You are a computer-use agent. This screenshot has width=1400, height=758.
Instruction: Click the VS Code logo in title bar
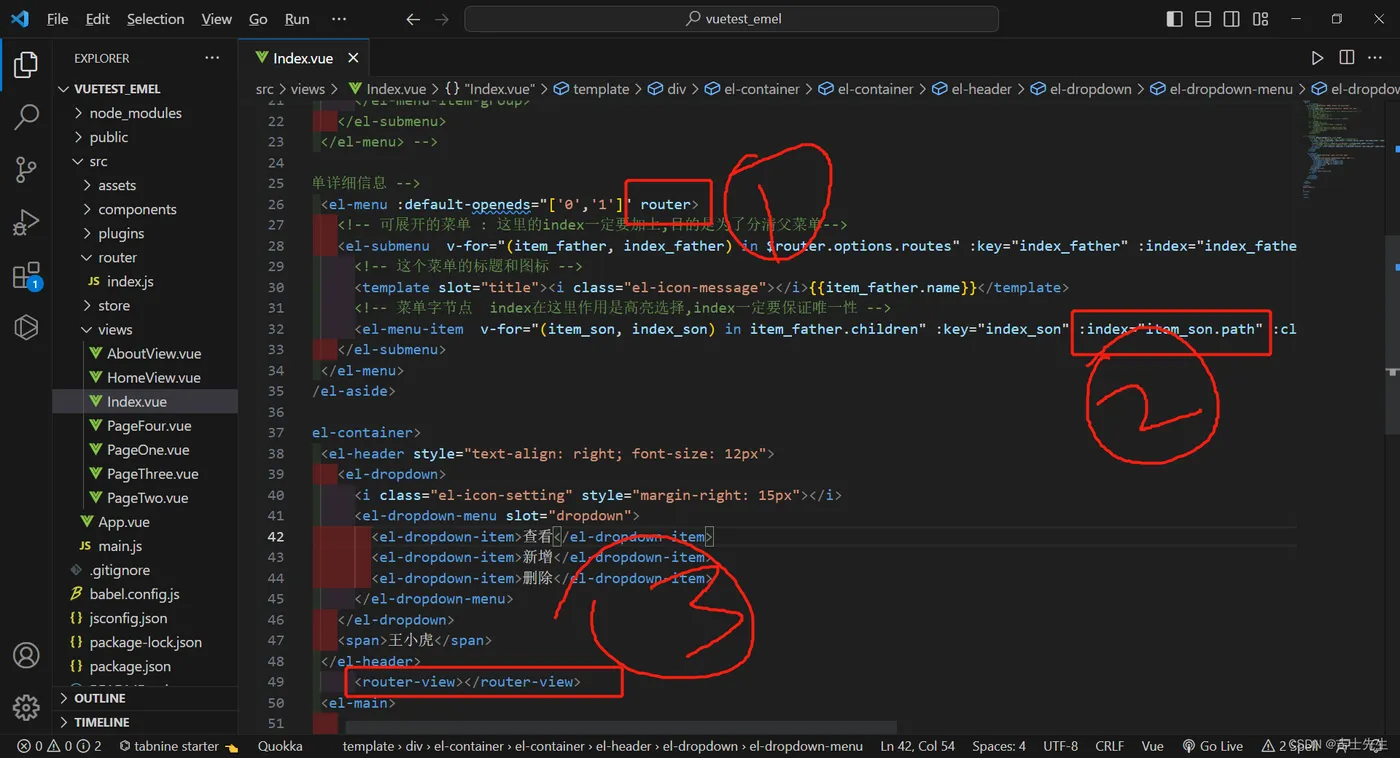(20, 18)
